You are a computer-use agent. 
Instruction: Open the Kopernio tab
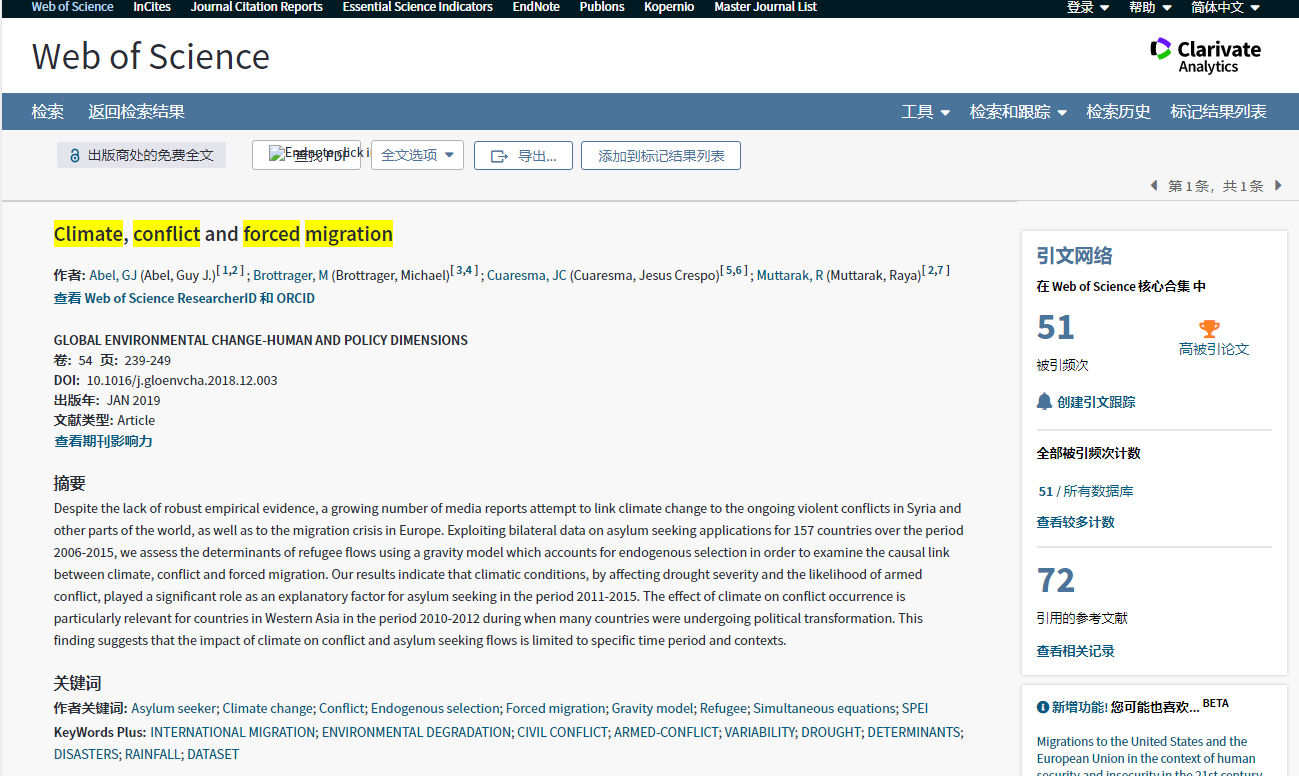[x=669, y=7]
